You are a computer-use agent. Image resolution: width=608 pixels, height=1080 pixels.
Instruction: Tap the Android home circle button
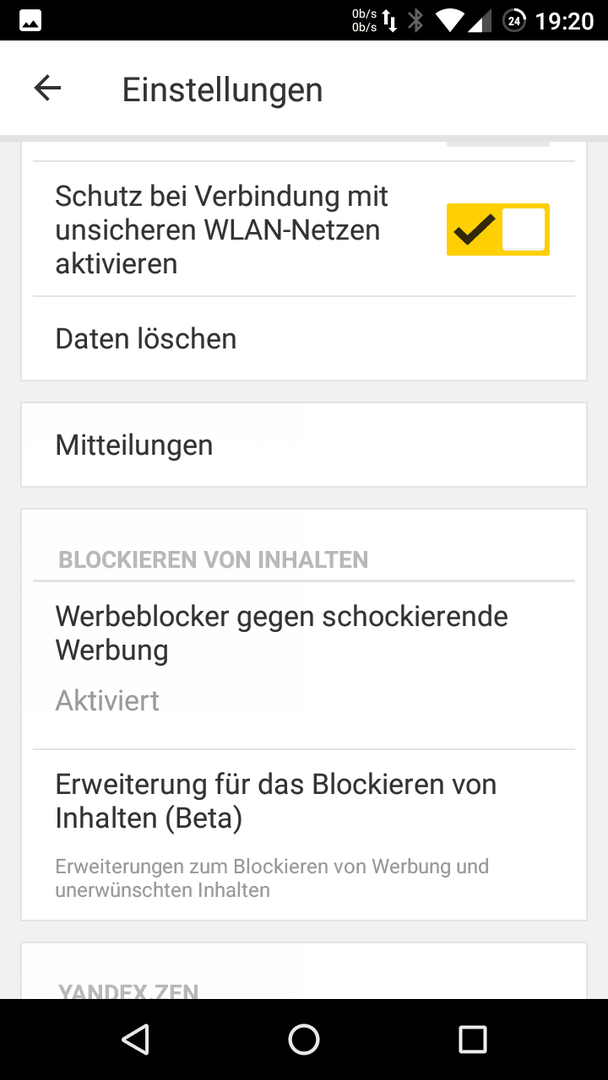pyautogui.click(x=304, y=1039)
